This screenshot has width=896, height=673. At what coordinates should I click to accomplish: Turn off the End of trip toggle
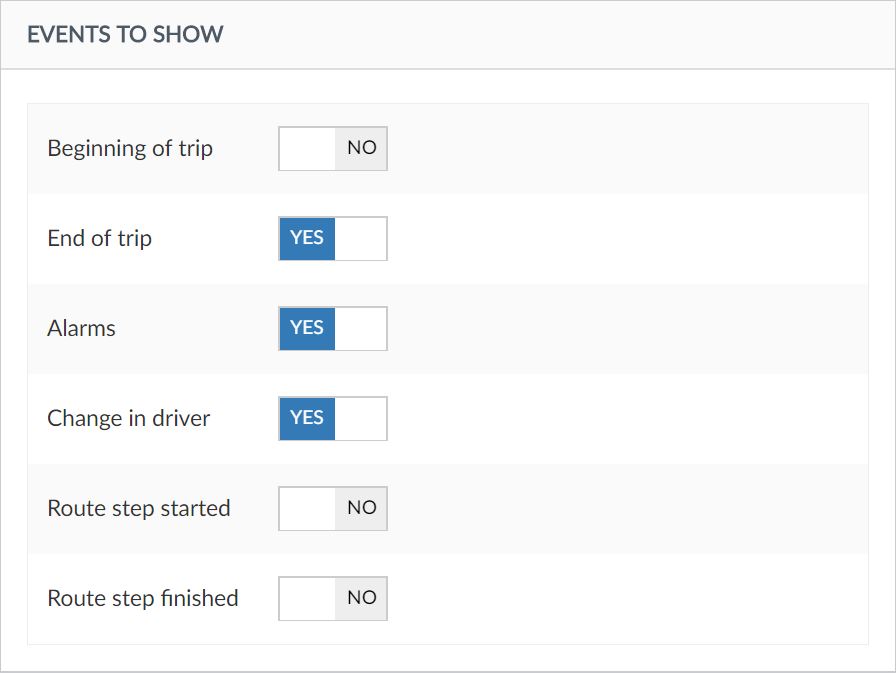pos(333,238)
